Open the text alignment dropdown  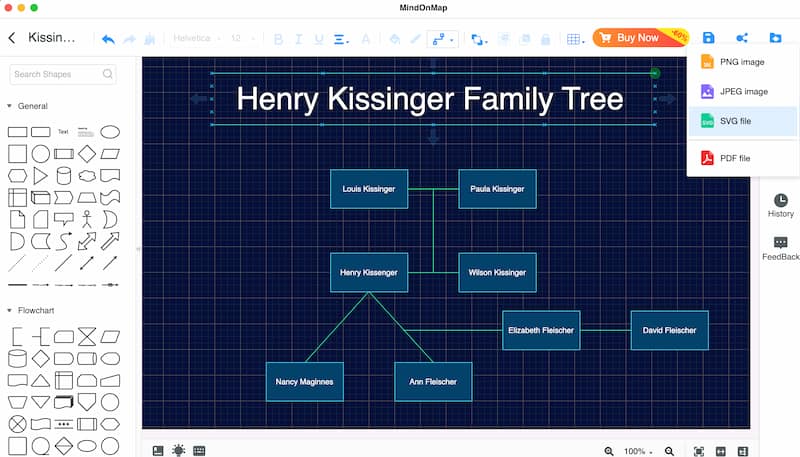[x=341, y=39]
